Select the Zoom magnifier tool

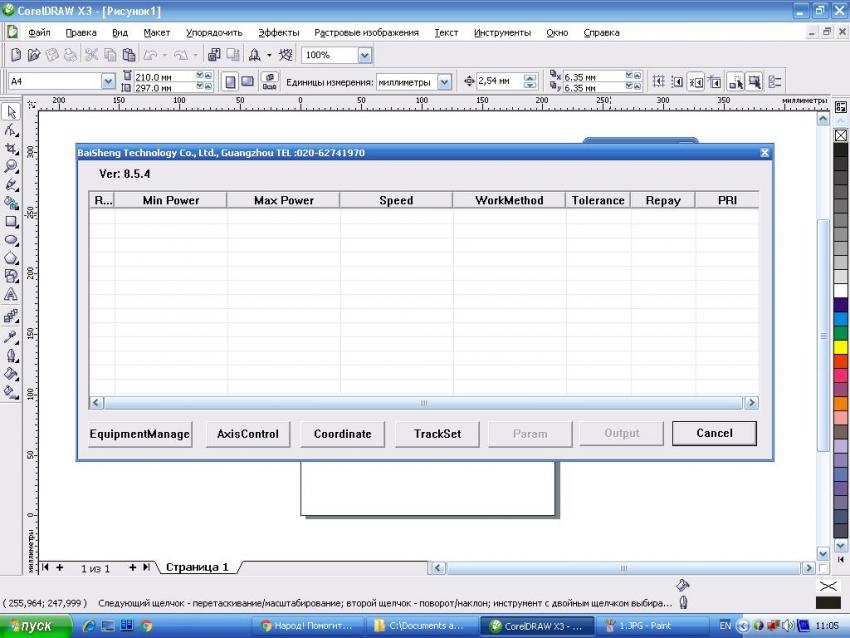click(x=11, y=166)
